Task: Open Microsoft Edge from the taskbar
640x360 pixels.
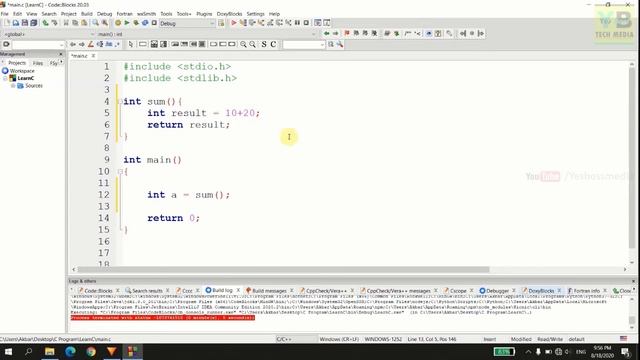Action: [70, 351]
